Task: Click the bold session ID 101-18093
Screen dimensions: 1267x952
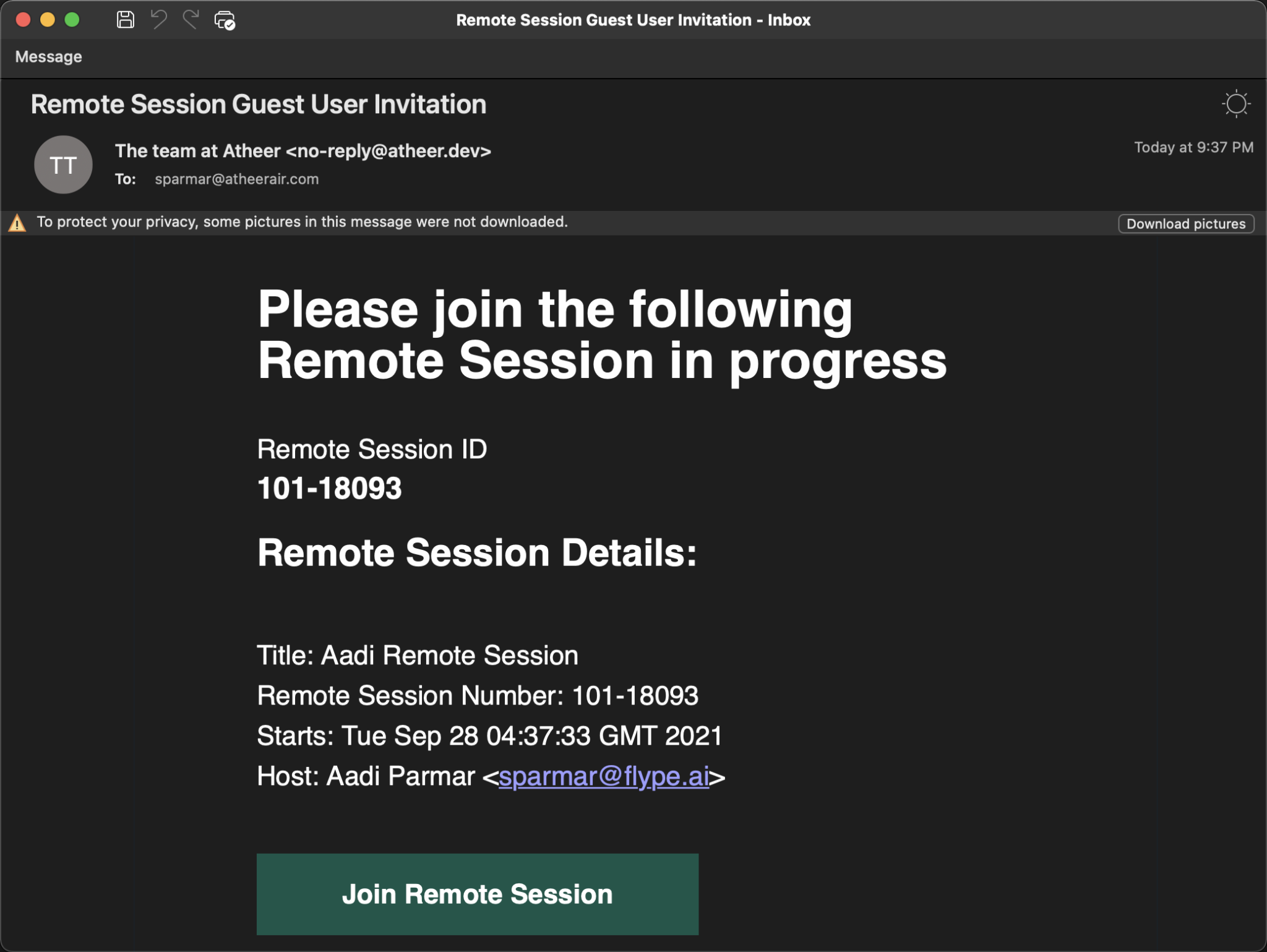Action: [x=330, y=488]
